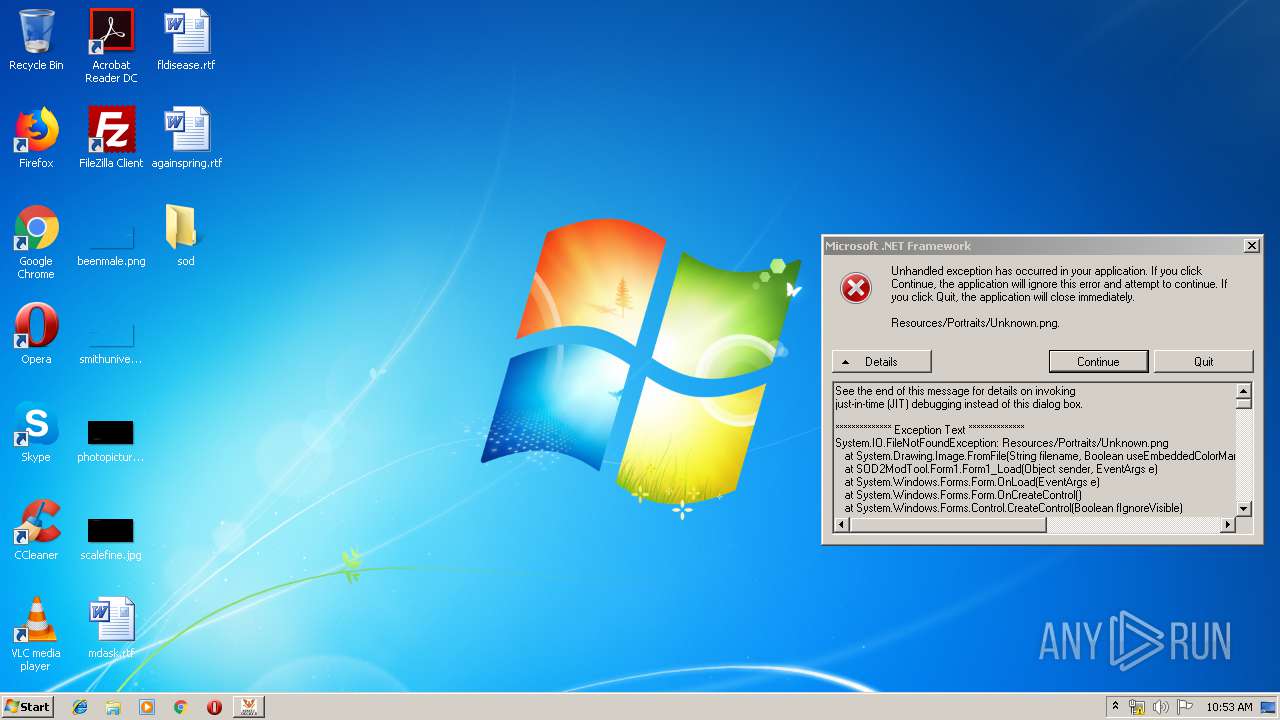Click the 'Exception Text' header line

coord(929,430)
